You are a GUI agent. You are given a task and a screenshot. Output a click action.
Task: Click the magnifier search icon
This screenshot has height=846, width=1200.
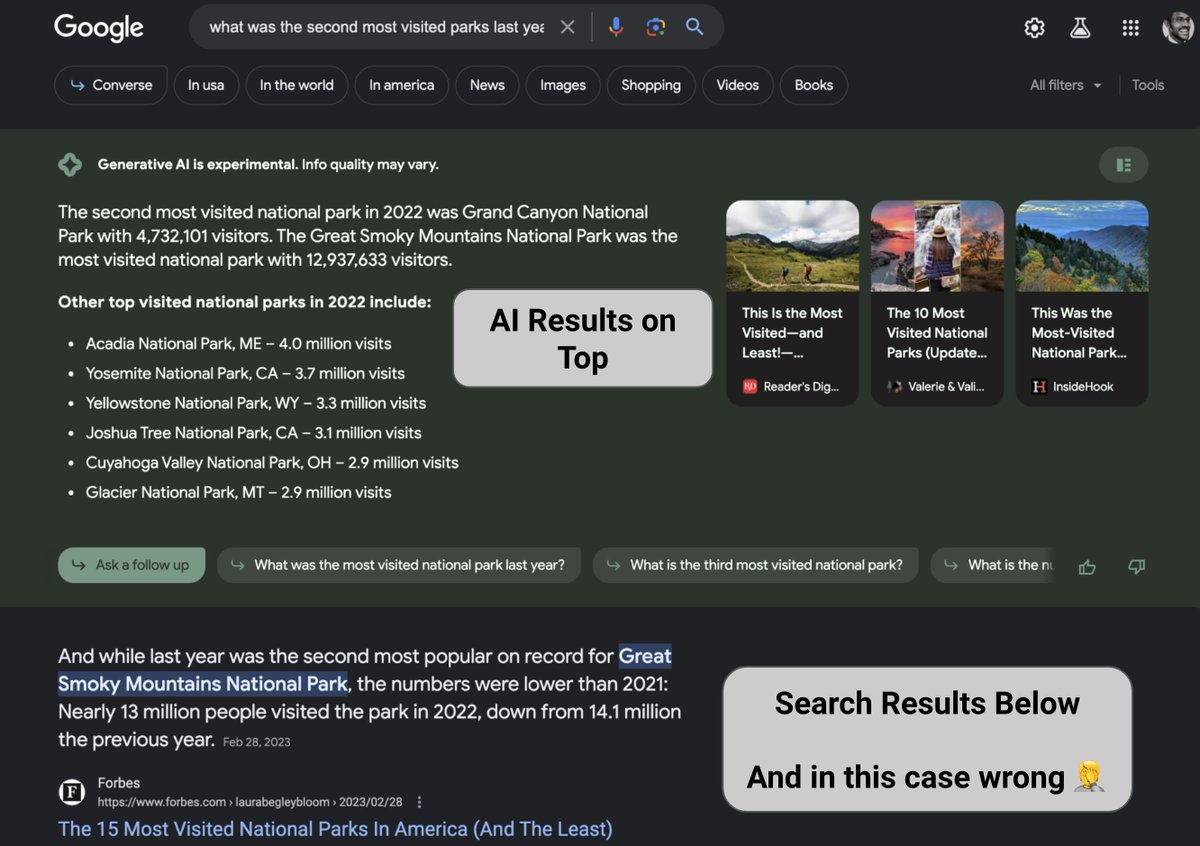click(x=695, y=27)
